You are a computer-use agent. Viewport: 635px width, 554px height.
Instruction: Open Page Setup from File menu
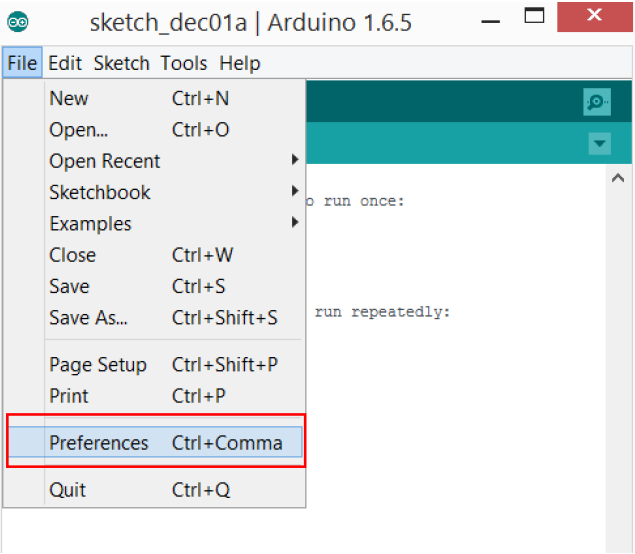pyautogui.click(x=98, y=365)
